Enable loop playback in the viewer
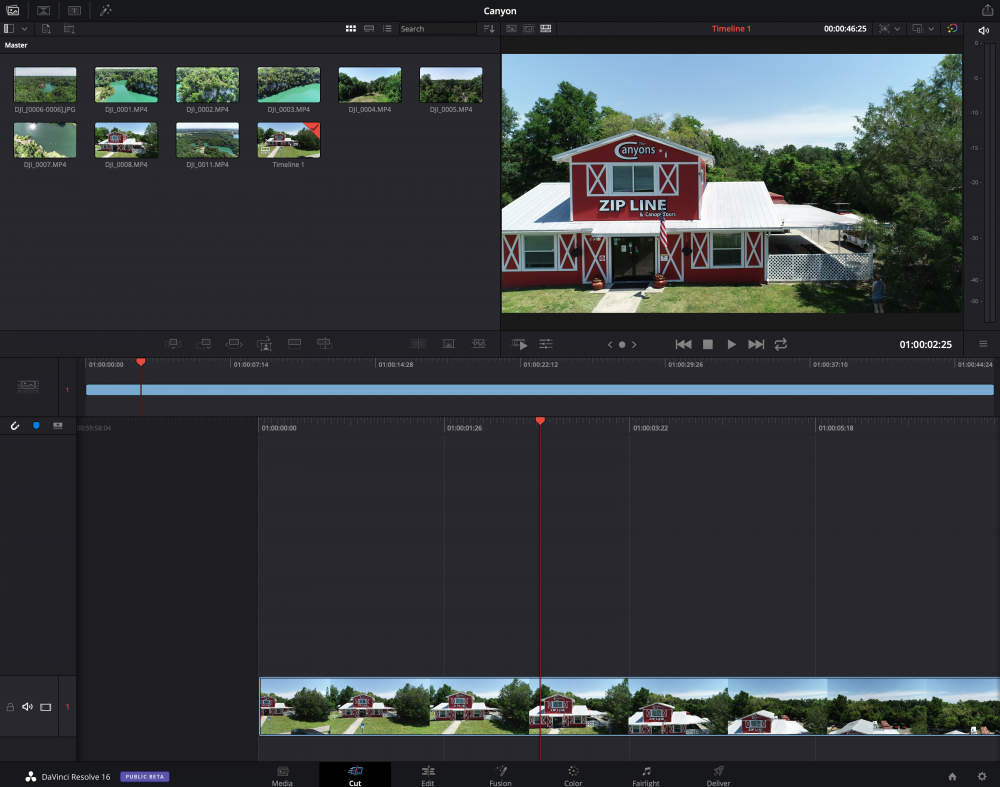 780,344
